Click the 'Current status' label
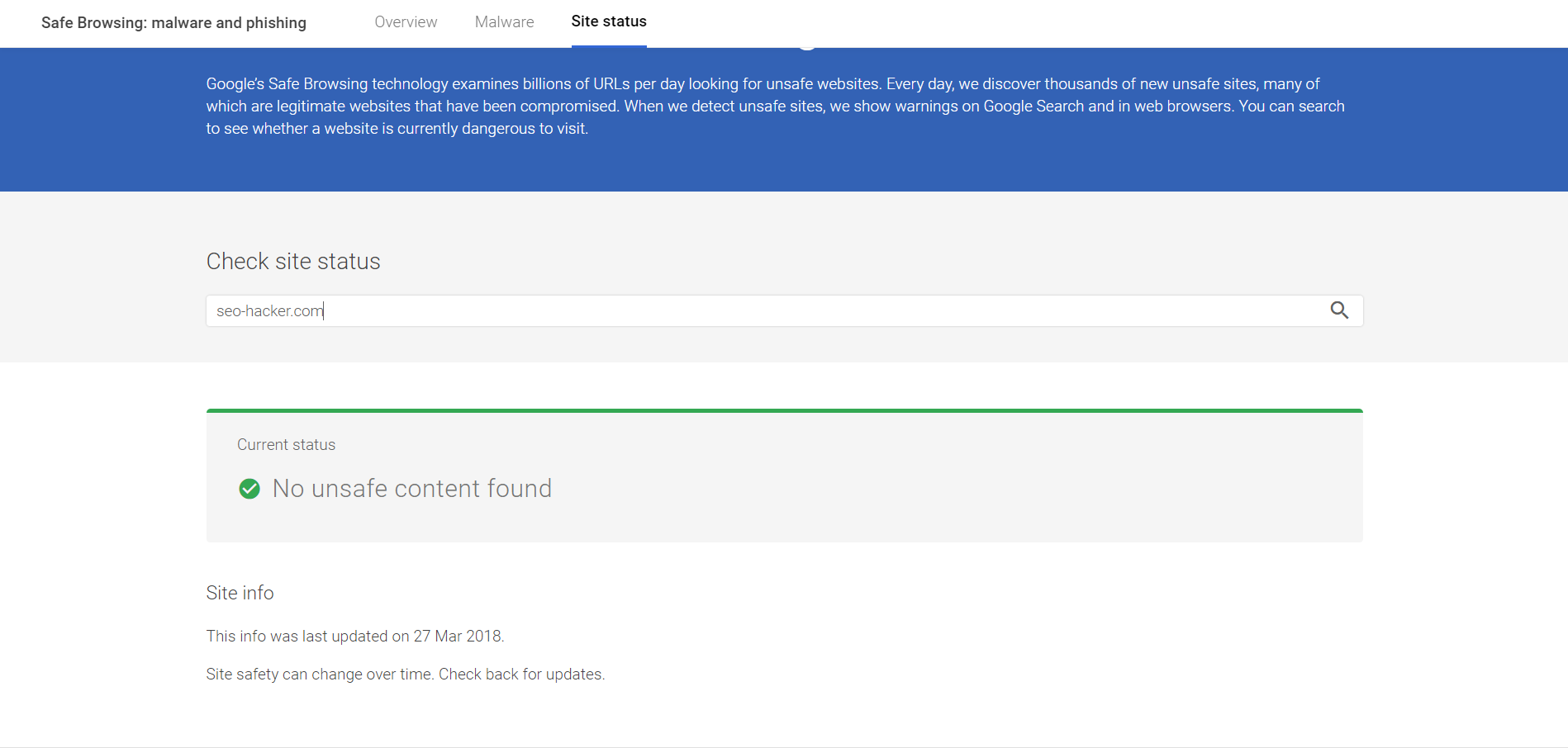The width and height of the screenshot is (1568, 748). coord(286,445)
